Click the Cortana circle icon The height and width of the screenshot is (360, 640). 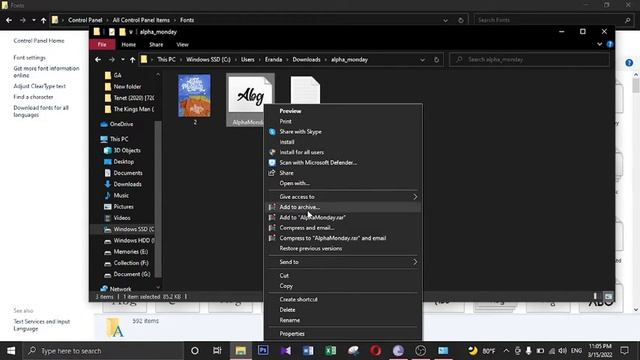[x=195, y=350]
